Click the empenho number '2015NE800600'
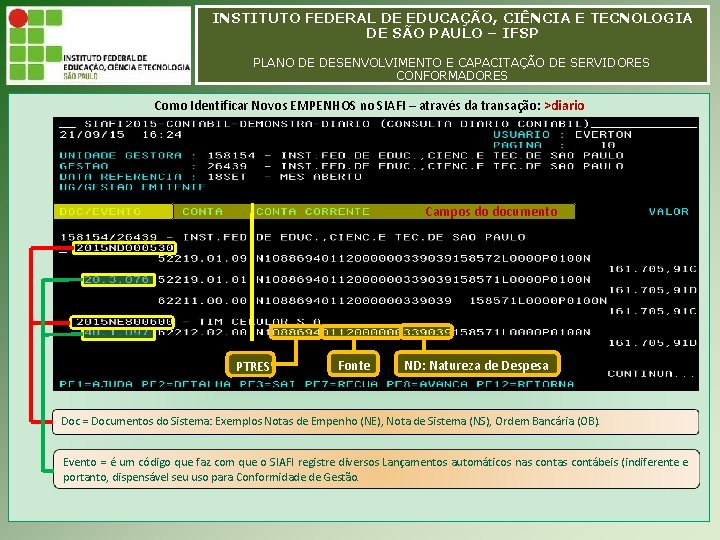 point(122,322)
